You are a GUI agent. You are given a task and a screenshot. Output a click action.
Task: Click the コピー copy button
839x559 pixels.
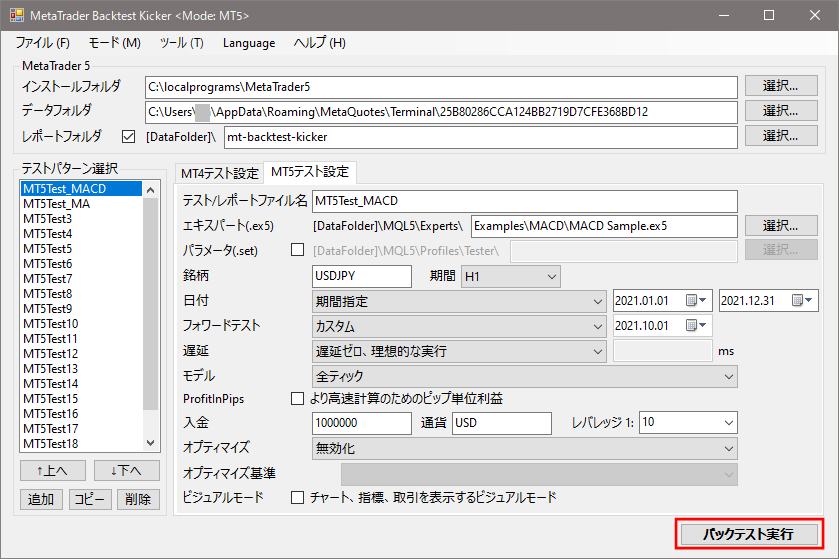pos(90,499)
